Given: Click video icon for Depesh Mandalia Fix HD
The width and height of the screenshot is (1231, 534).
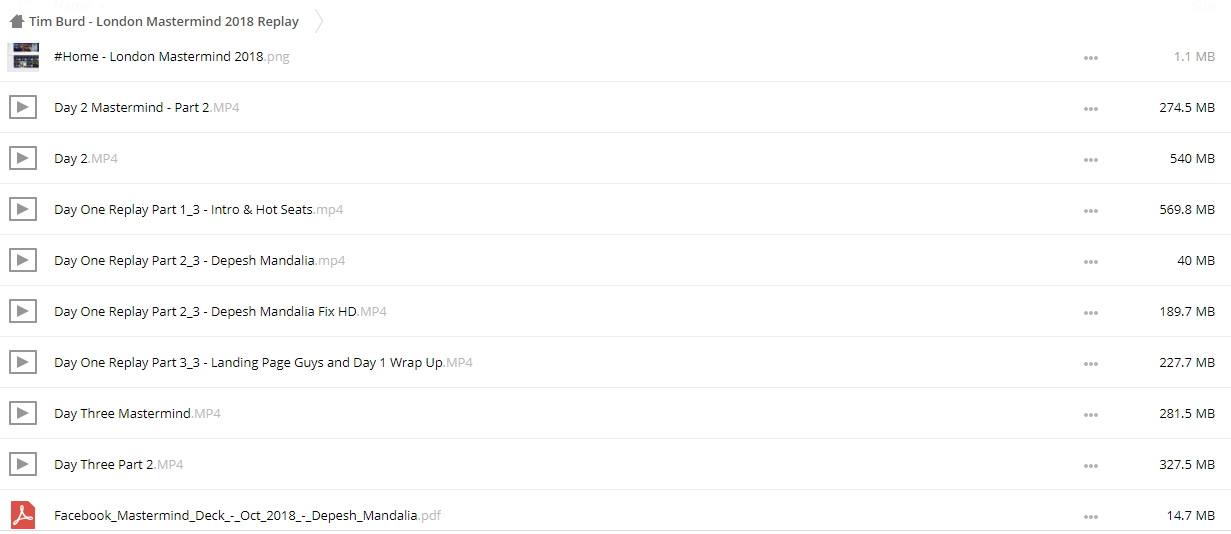Looking at the screenshot, I should click(23, 311).
